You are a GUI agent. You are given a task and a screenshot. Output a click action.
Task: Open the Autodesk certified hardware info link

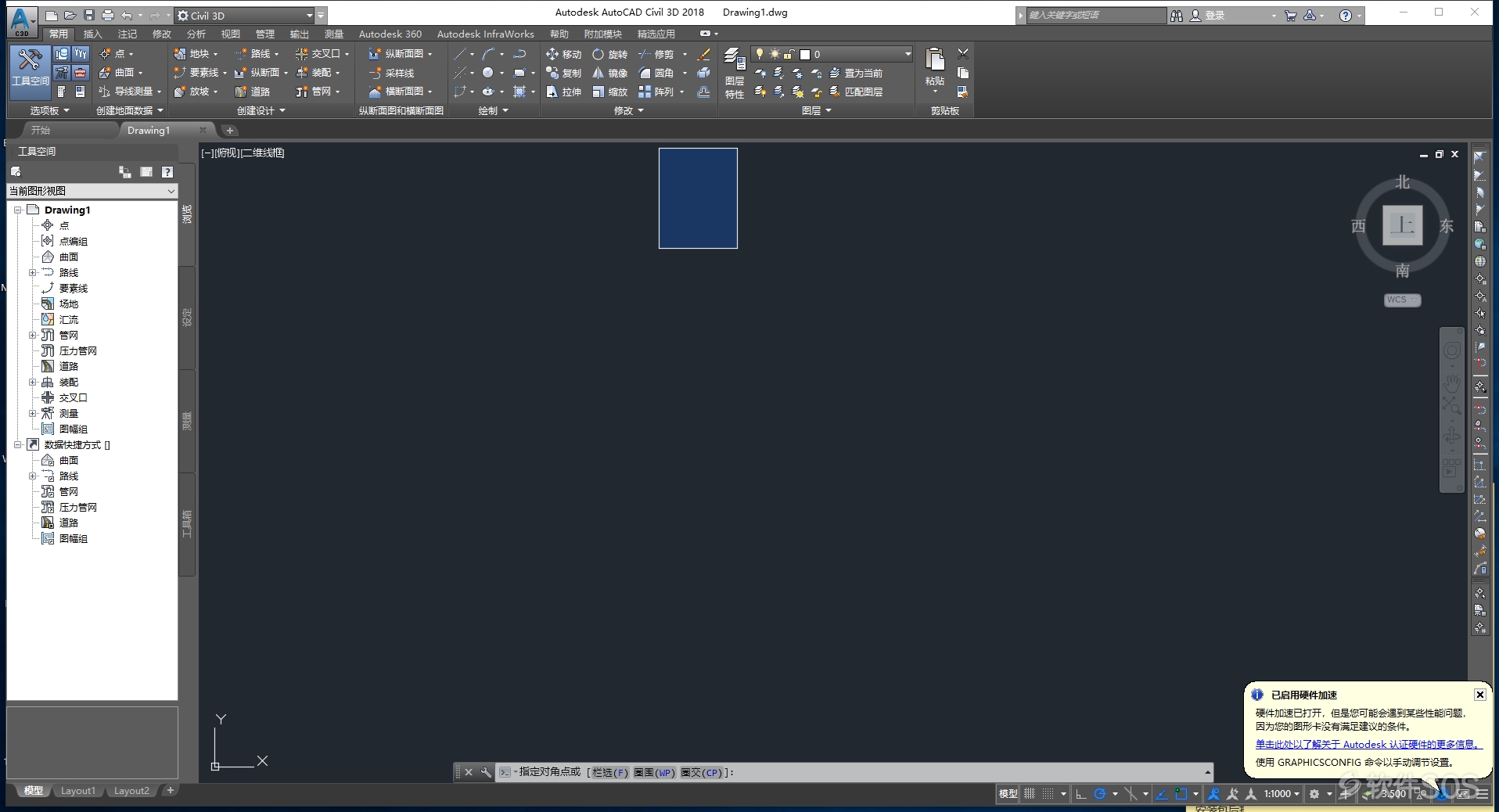click(x=1368, y=744)
